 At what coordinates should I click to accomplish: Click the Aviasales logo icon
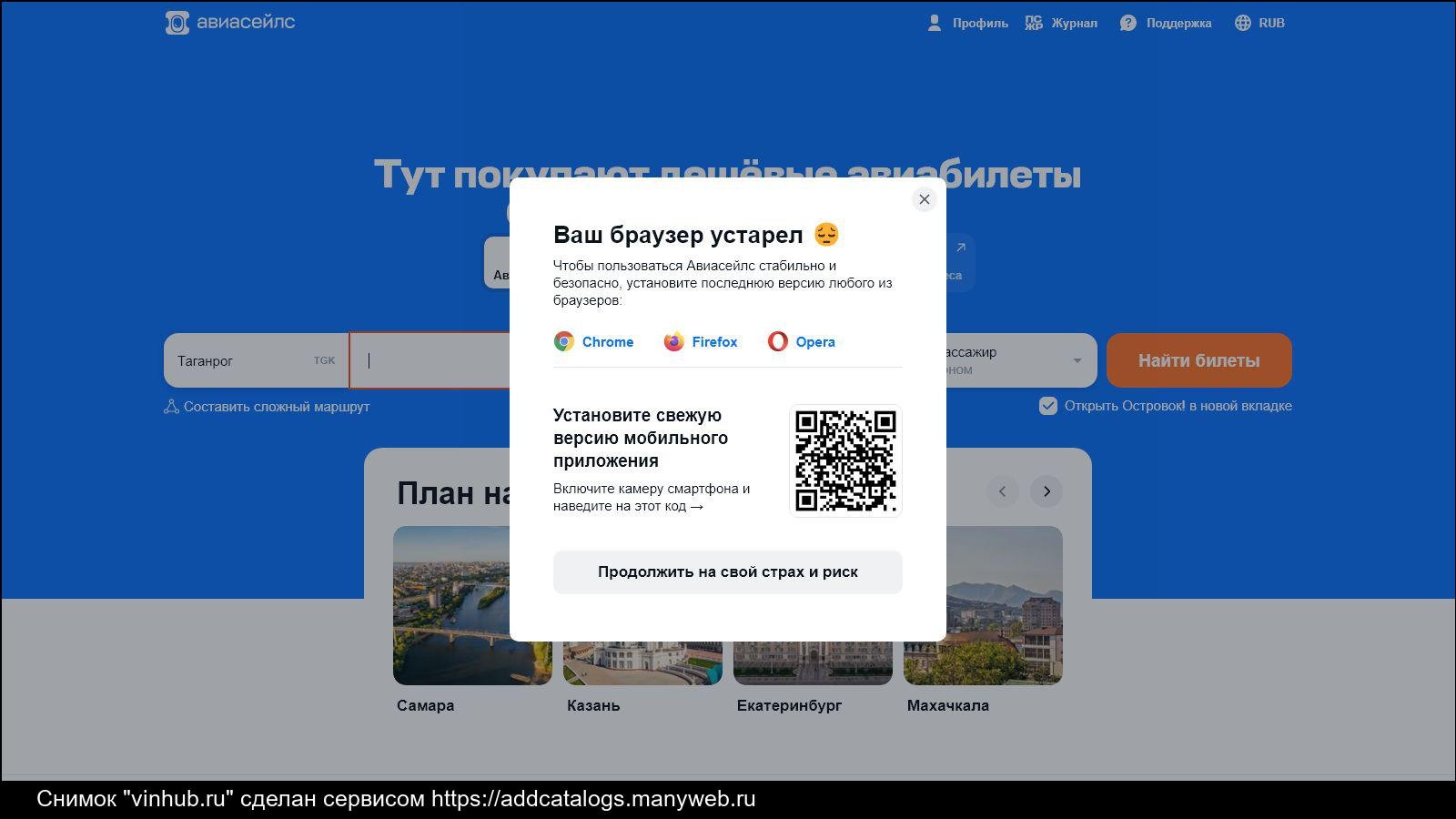click(177, 23)
